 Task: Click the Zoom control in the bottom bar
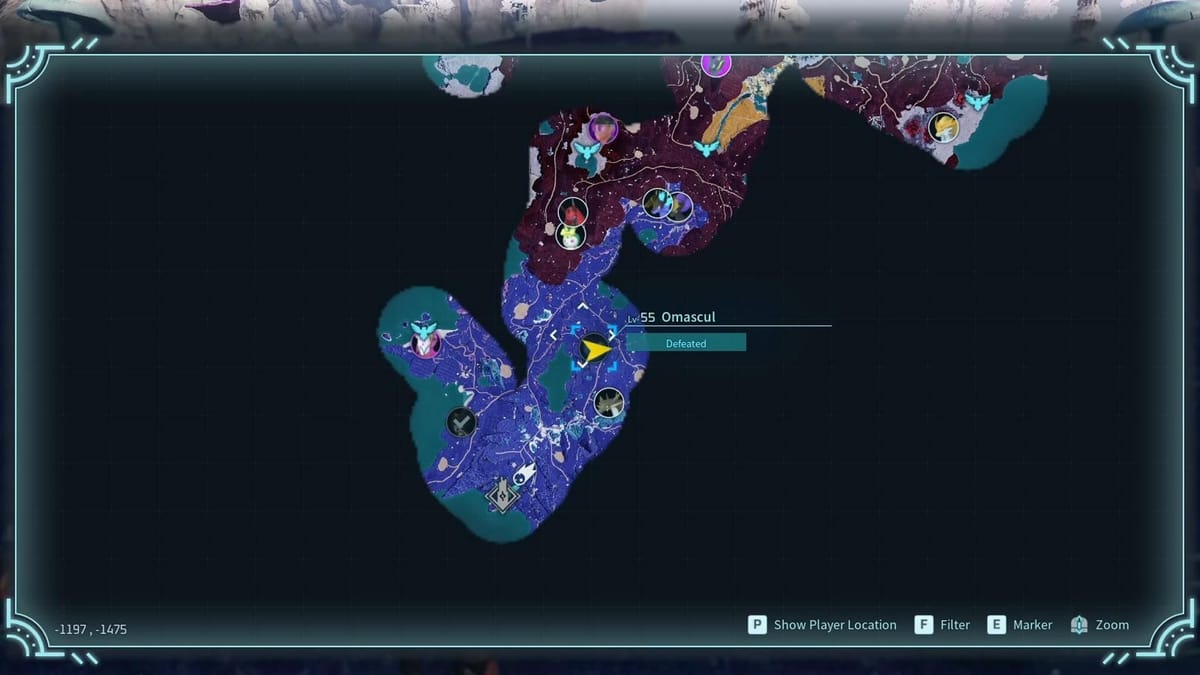(1100, 625)
